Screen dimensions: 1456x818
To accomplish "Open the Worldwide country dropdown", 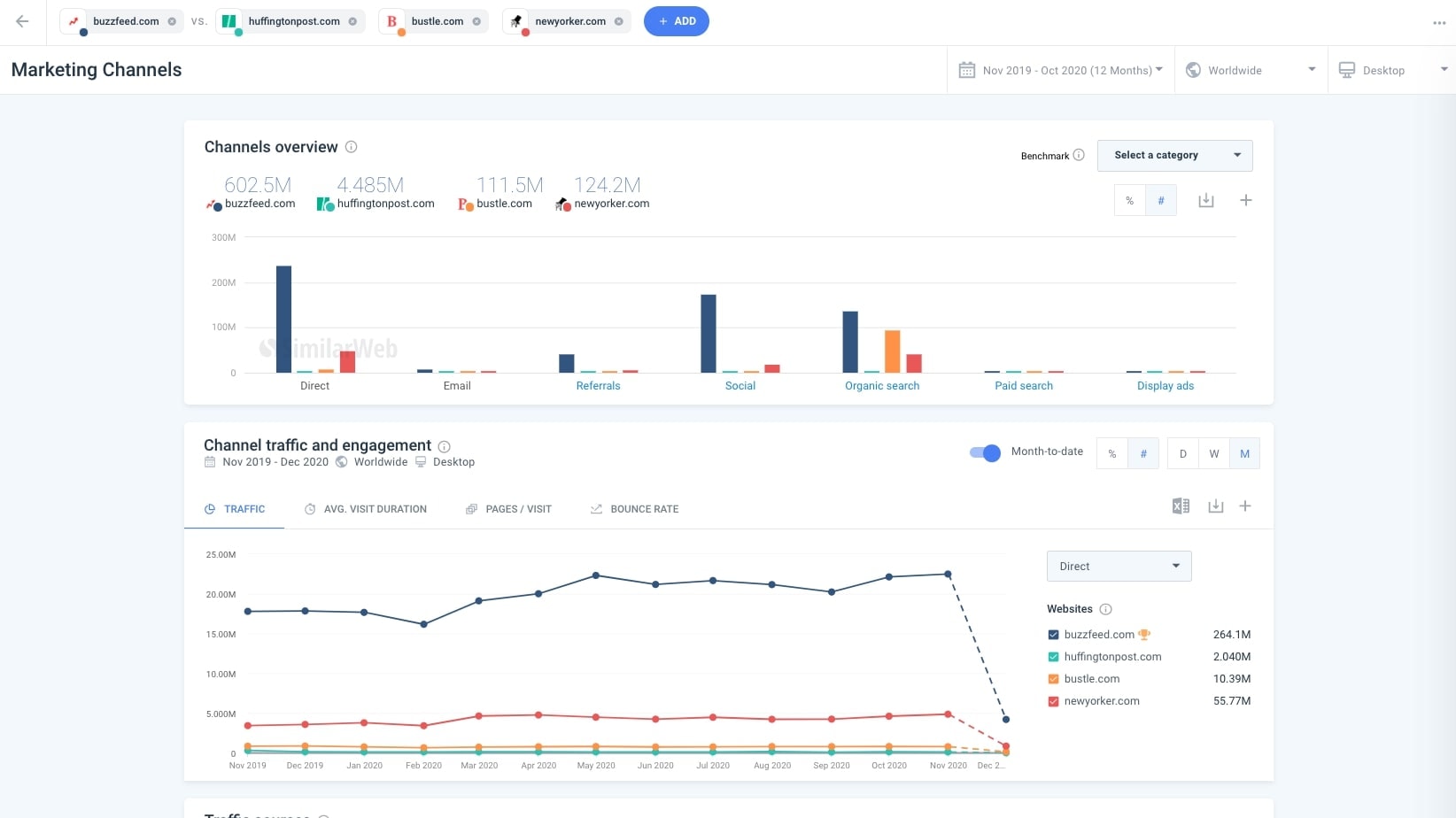I will click(x=1251, y=70).
